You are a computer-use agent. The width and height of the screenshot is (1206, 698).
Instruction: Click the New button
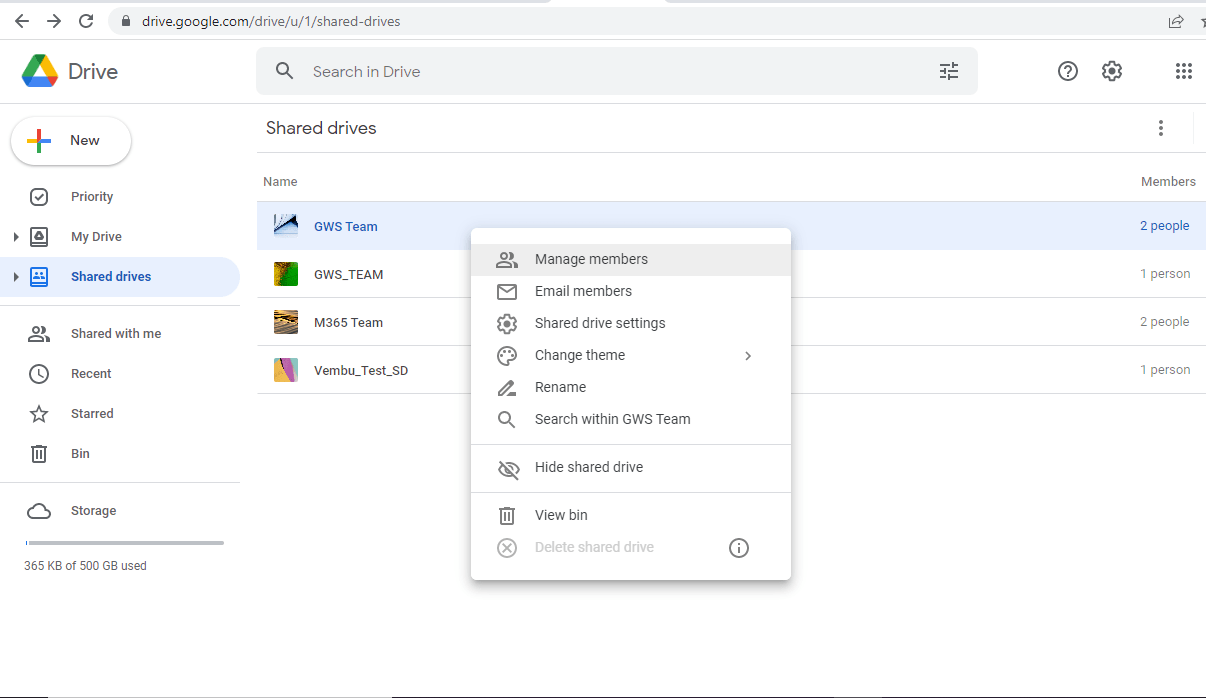pos(71,141)
